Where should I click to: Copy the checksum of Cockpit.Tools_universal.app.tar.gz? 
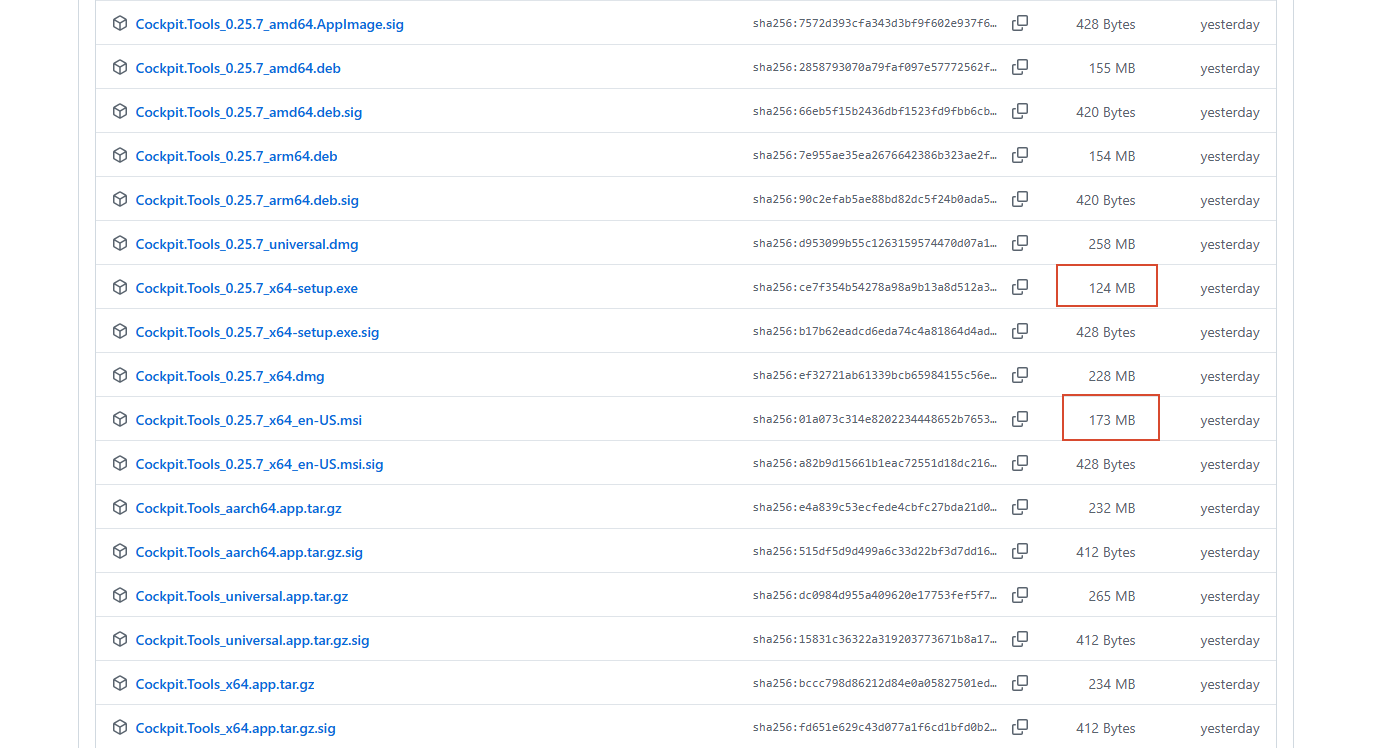coord(1020,595)
